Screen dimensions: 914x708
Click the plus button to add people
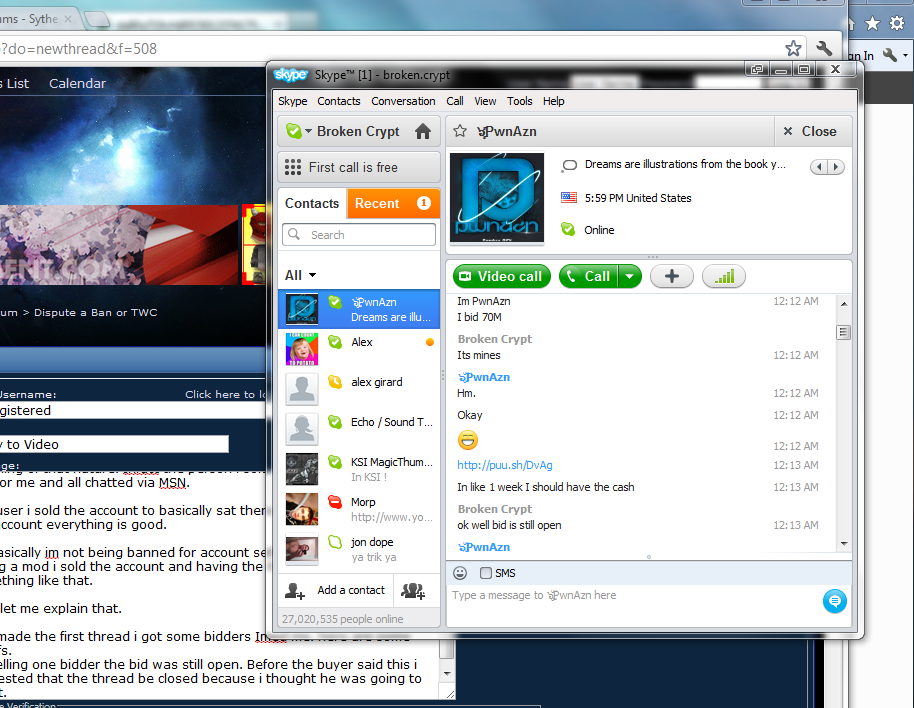pos(672,276)
